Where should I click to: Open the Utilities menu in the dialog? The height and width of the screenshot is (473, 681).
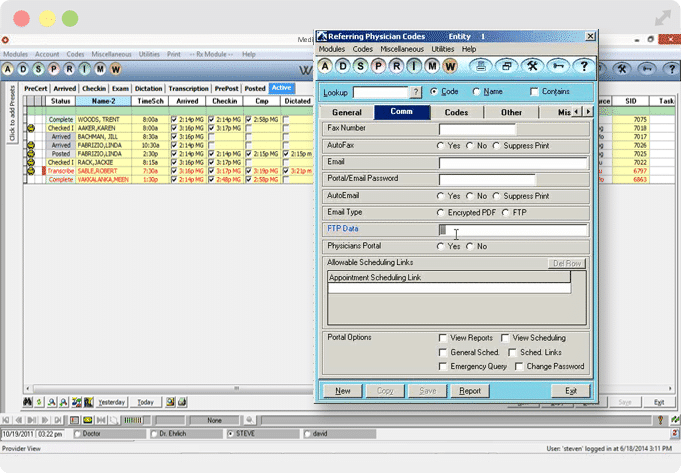443,49
